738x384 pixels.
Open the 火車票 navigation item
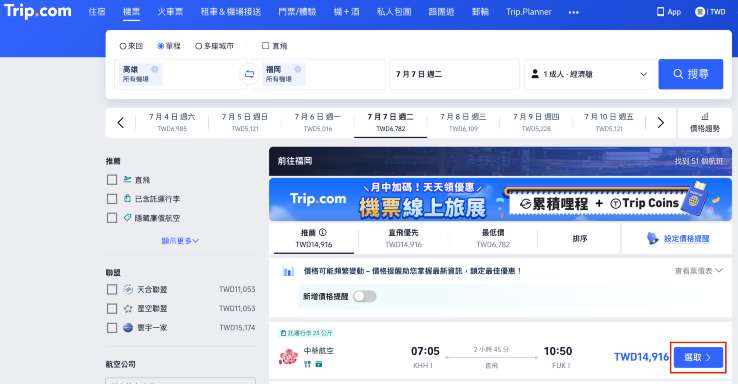[170, 12]
